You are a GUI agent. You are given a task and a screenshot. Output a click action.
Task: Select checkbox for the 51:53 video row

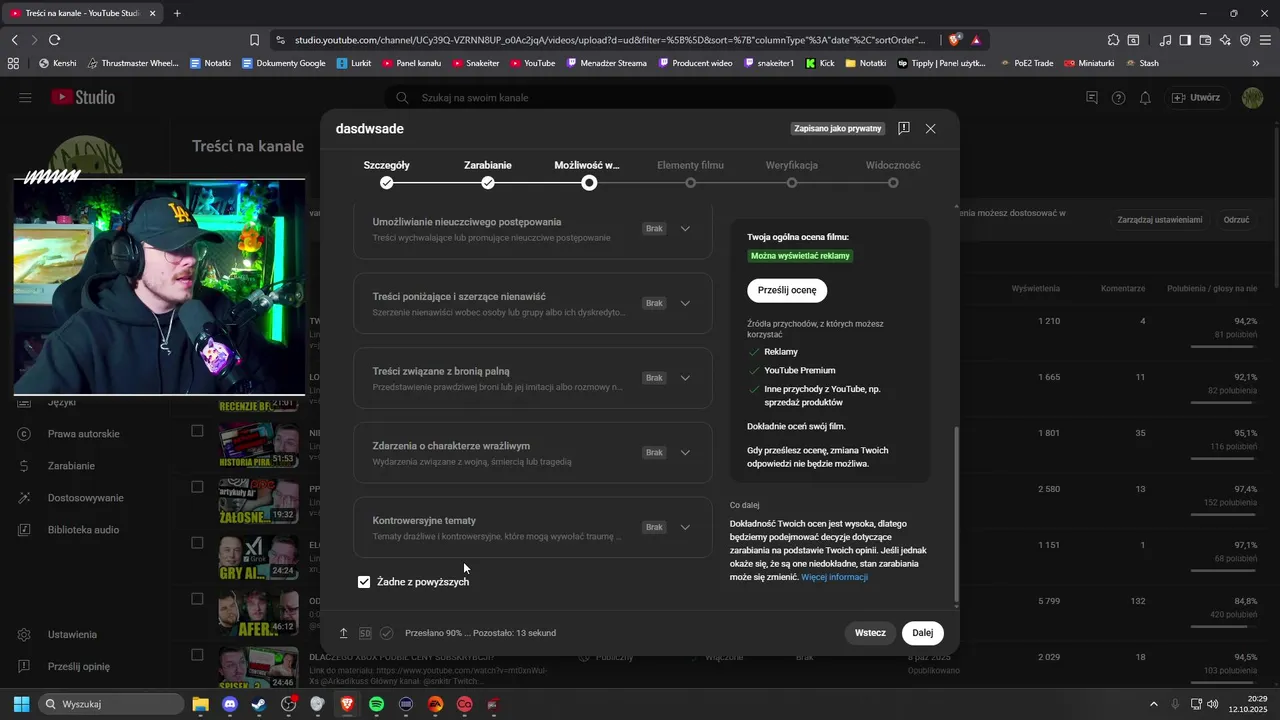197,431
